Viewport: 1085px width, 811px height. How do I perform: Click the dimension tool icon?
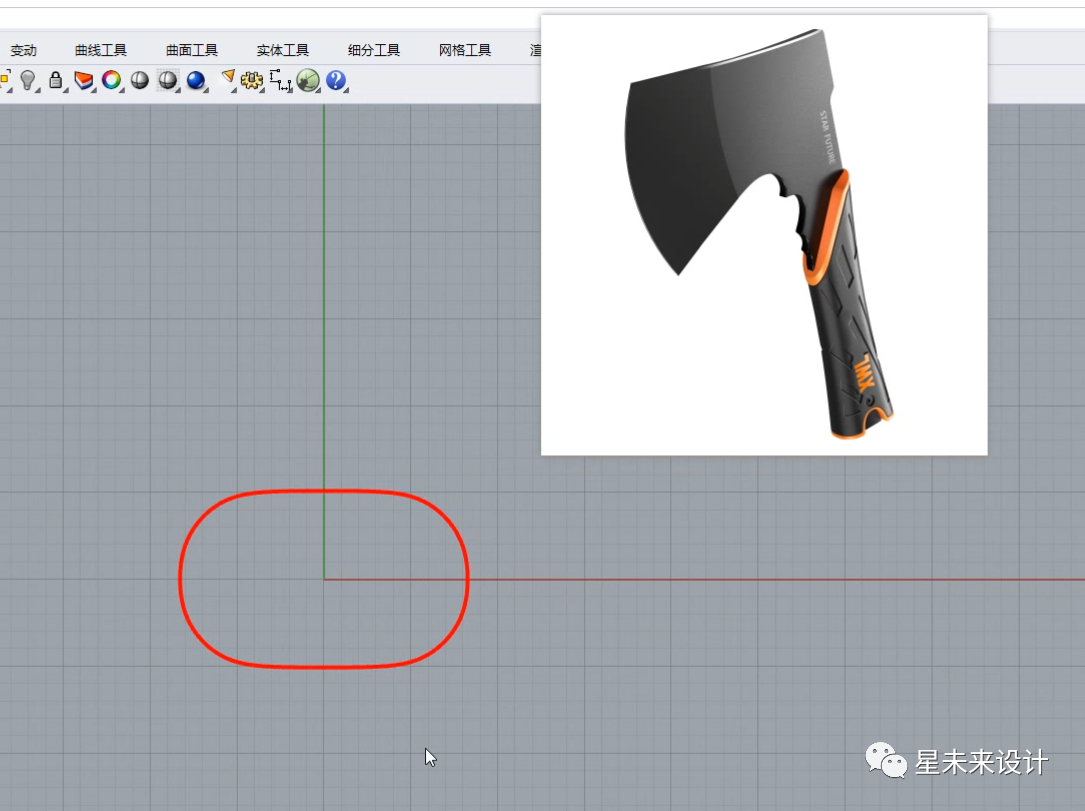click(280, 80)
